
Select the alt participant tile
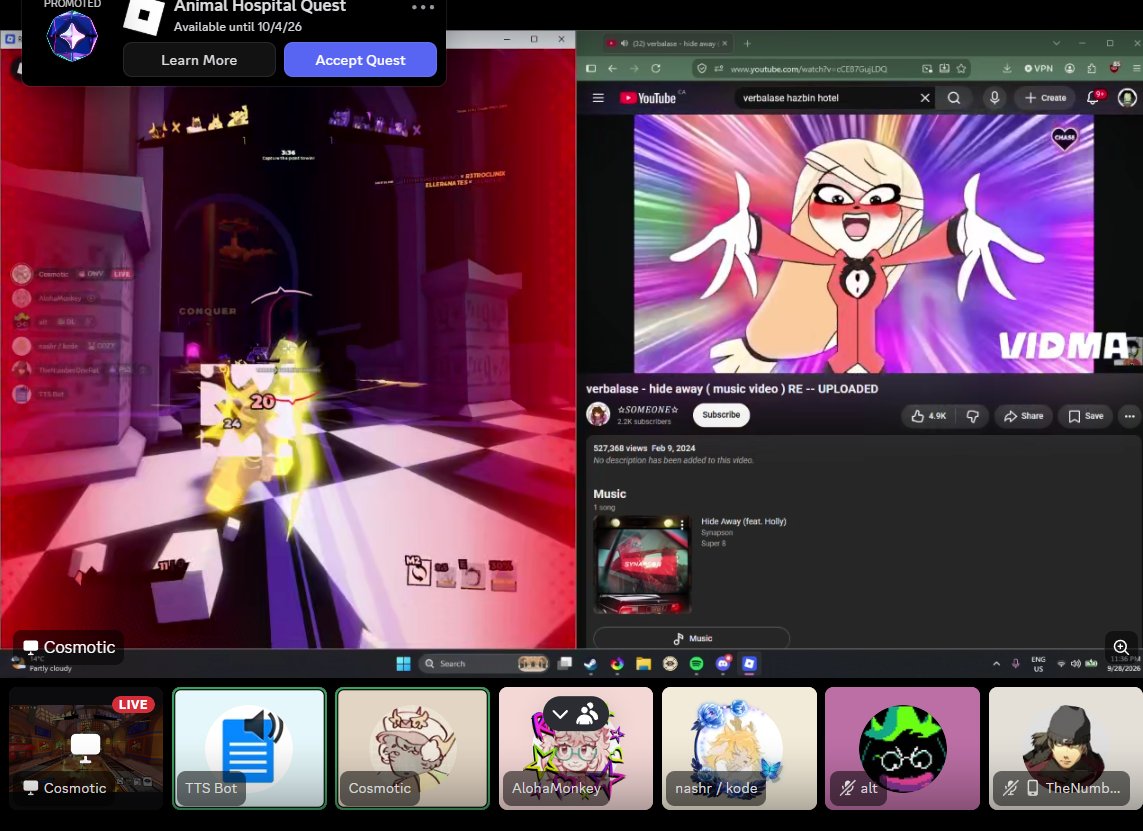tap(902, 749)
